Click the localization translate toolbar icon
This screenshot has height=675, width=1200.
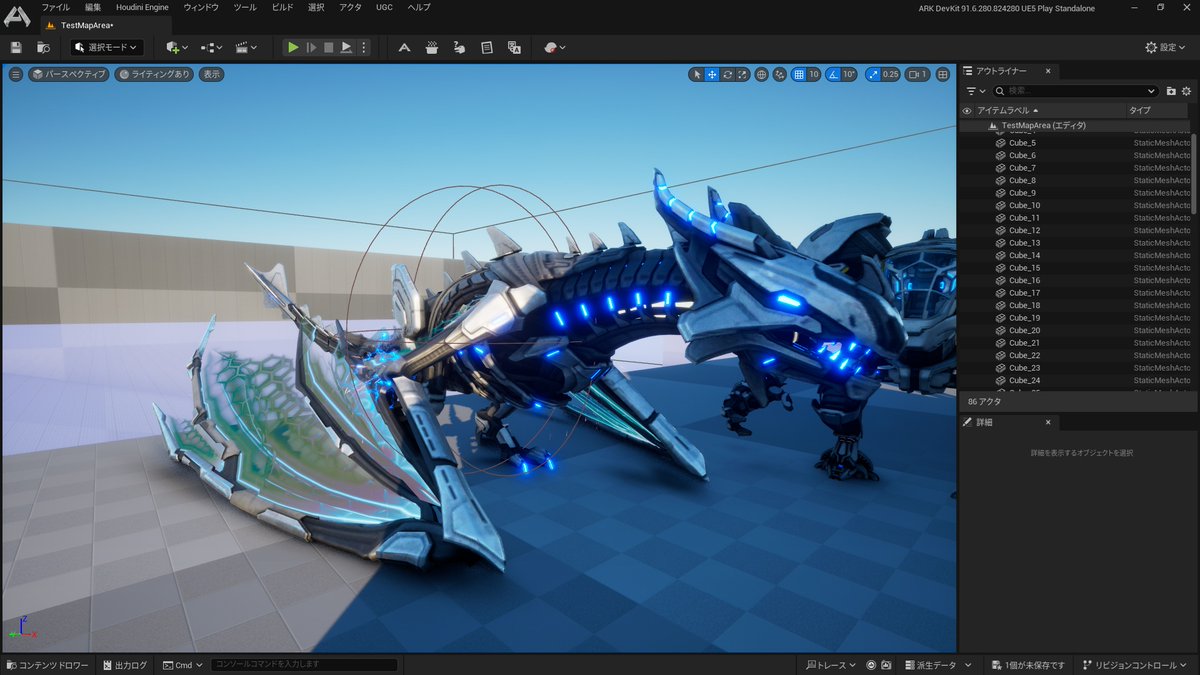pos(514,47)
